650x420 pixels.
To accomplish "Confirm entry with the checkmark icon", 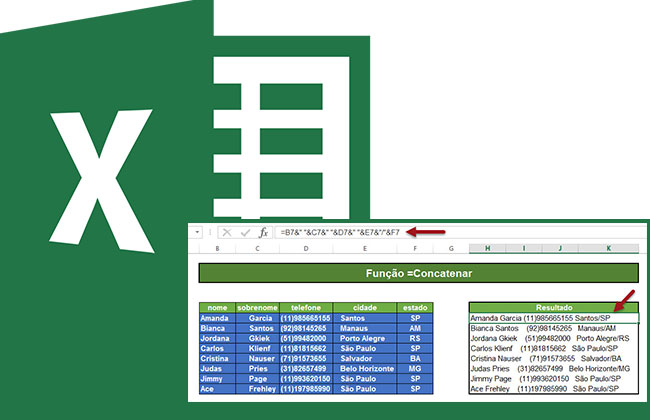I will (245, 233).
